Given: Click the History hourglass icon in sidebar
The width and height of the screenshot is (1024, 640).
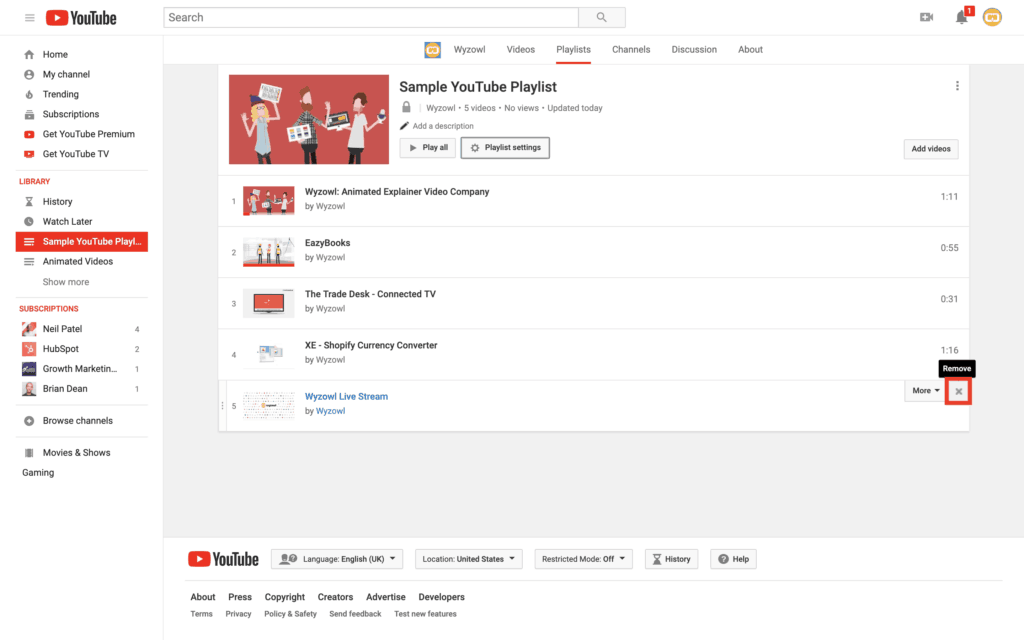Looking at the screenshot, I should (29, 202).
